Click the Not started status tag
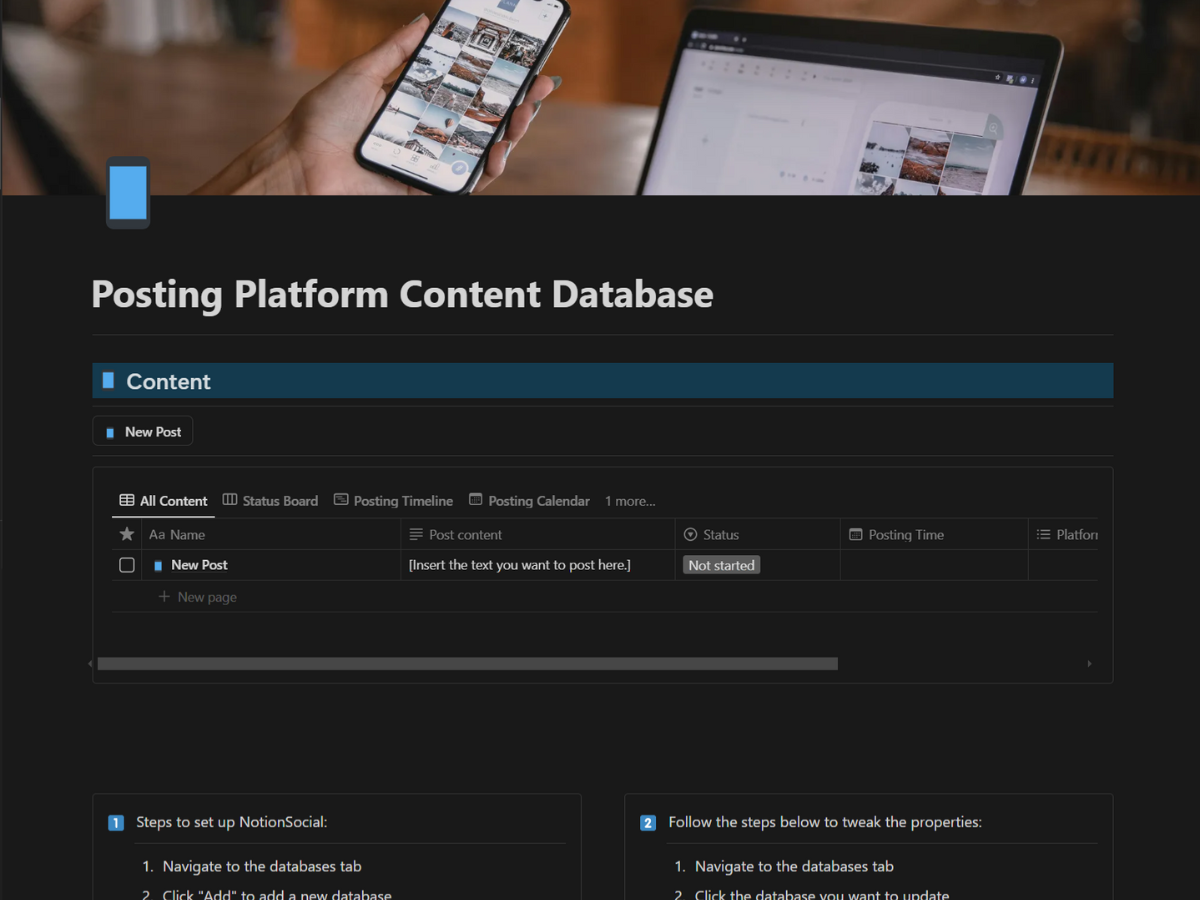Viewport: 1200px width, 900px height. [x=721, y=565]
